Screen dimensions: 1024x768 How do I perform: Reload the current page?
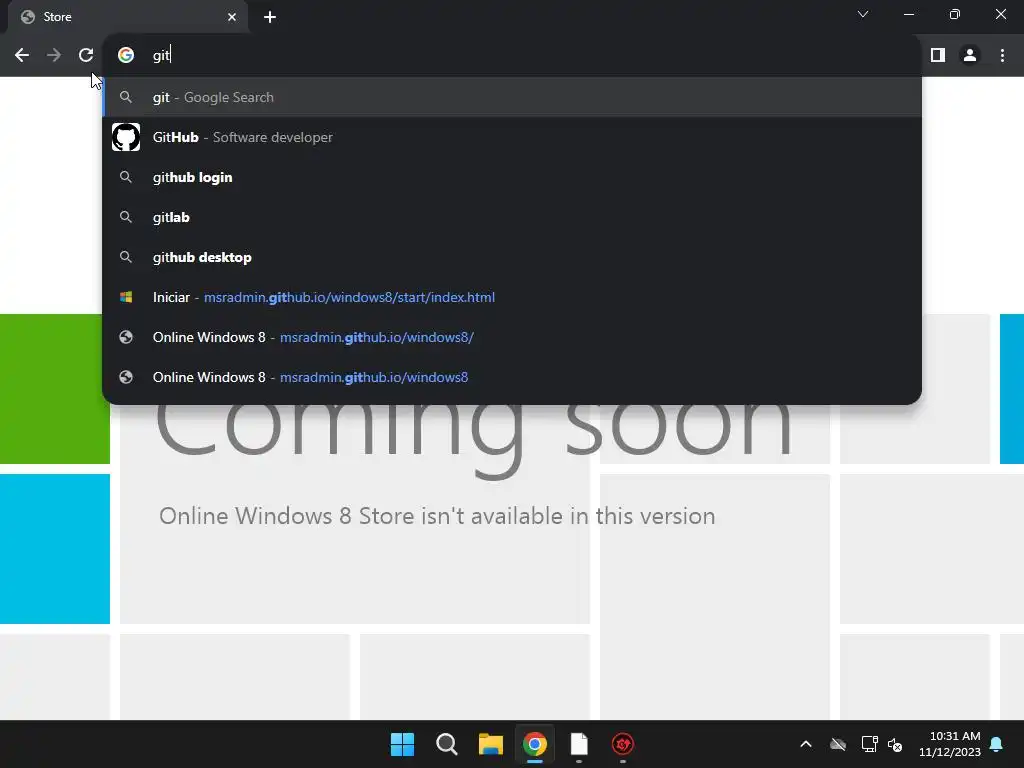(86, 55)
